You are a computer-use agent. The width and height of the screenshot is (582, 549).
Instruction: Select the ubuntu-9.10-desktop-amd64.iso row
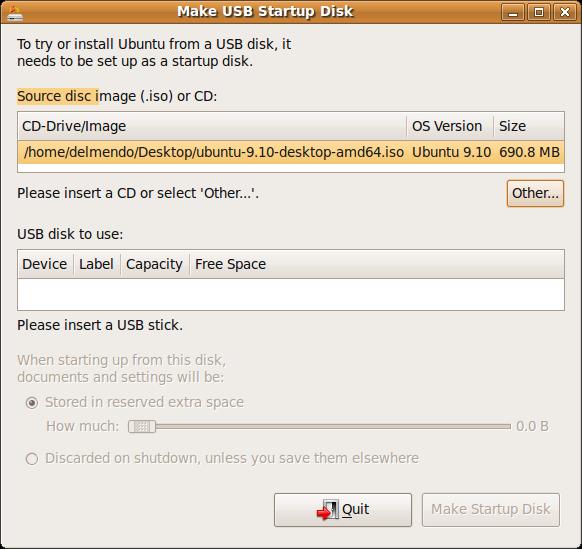[291, 153]
